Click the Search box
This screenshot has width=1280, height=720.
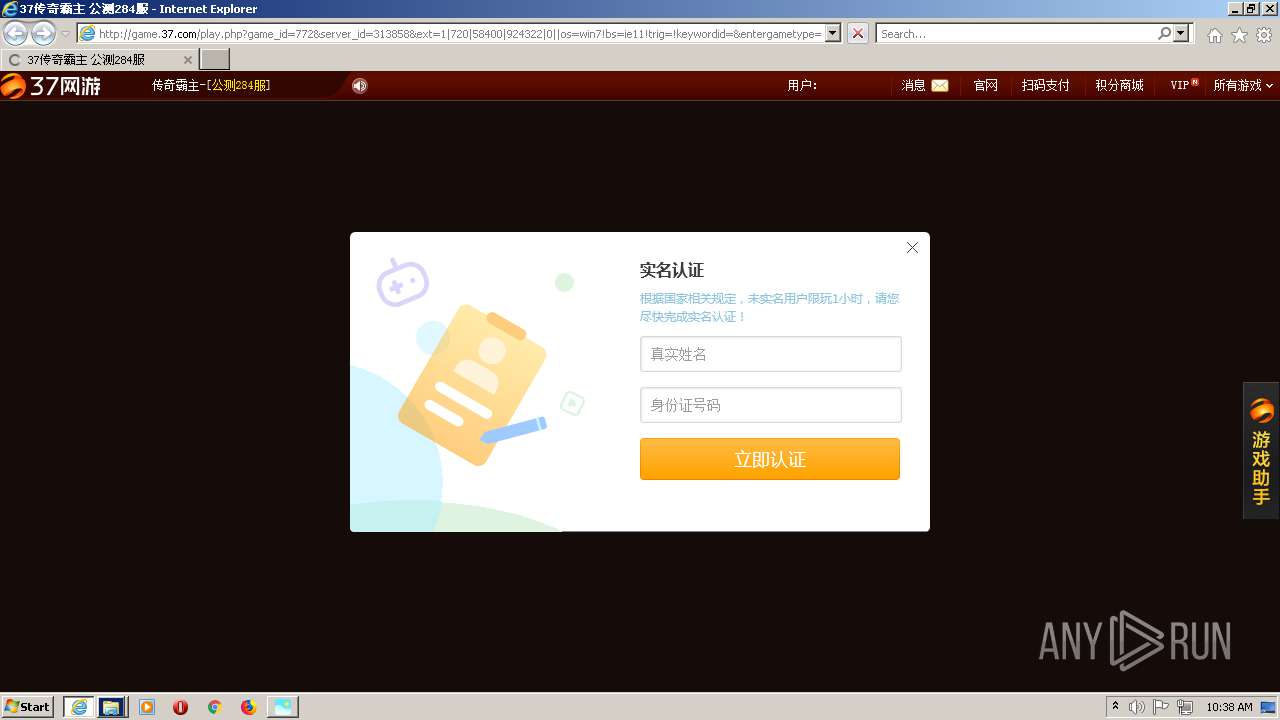point(1016,34)
